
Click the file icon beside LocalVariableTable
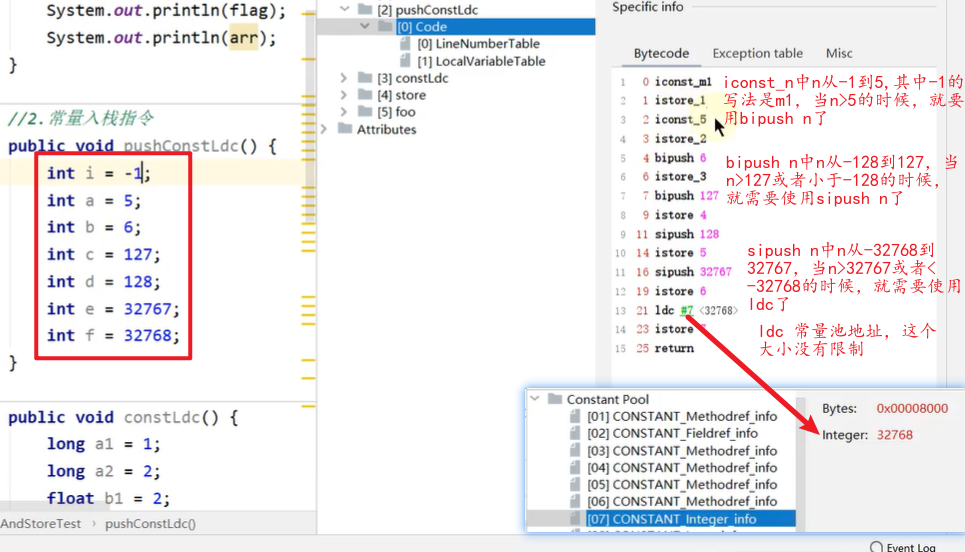coord(405,61)
